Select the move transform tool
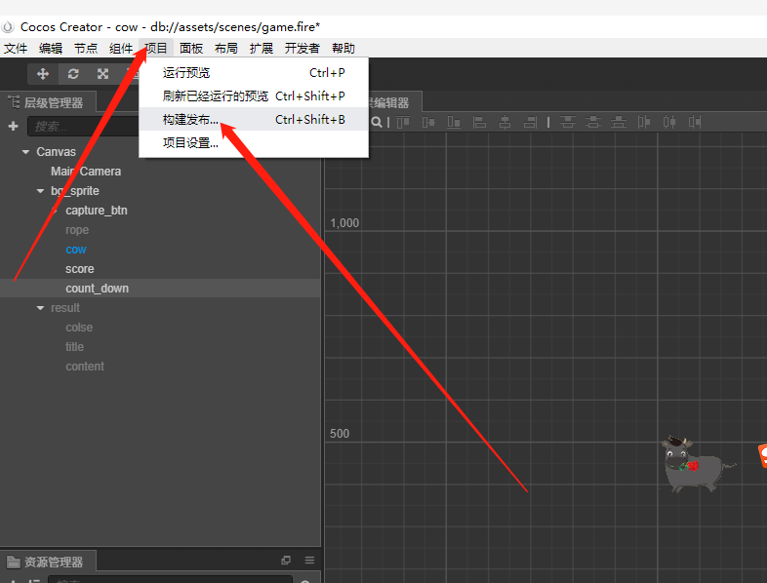Screen dimensions: 767x583 click(43, 74)
